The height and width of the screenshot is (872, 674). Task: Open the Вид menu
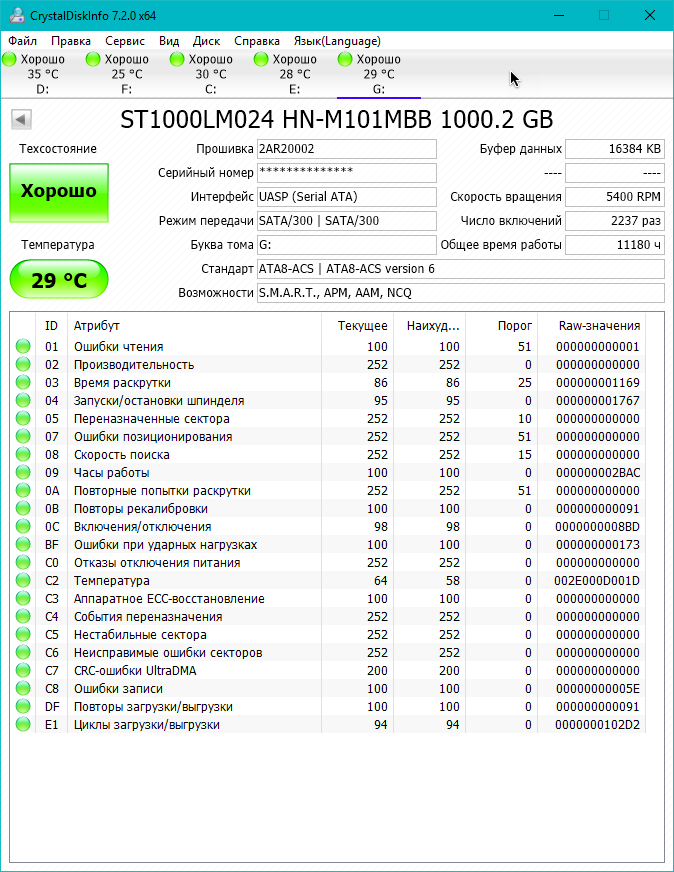[168, 41]
